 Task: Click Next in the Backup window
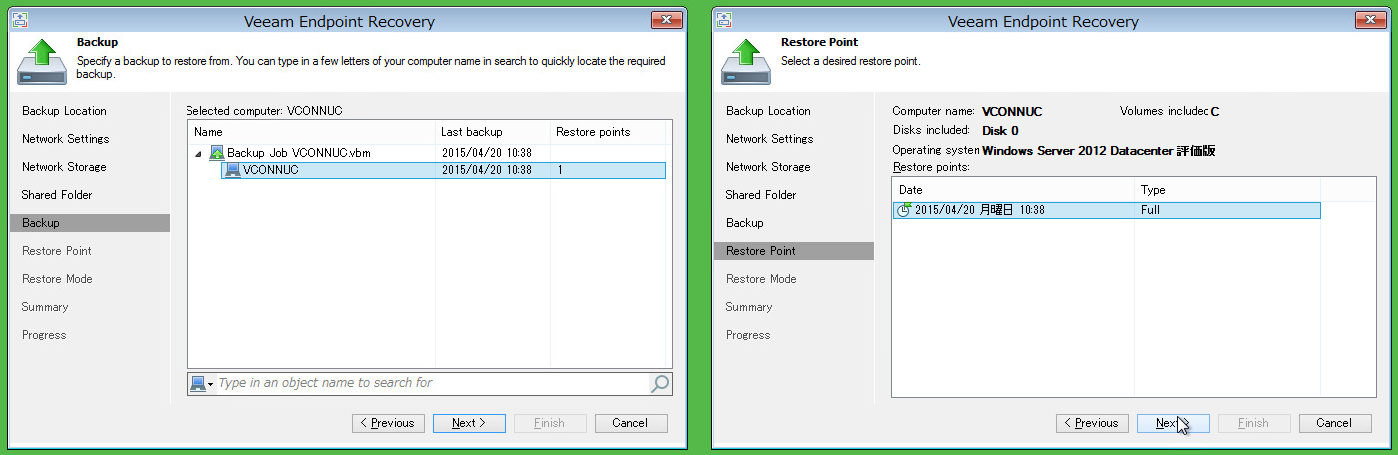[469, 423]
